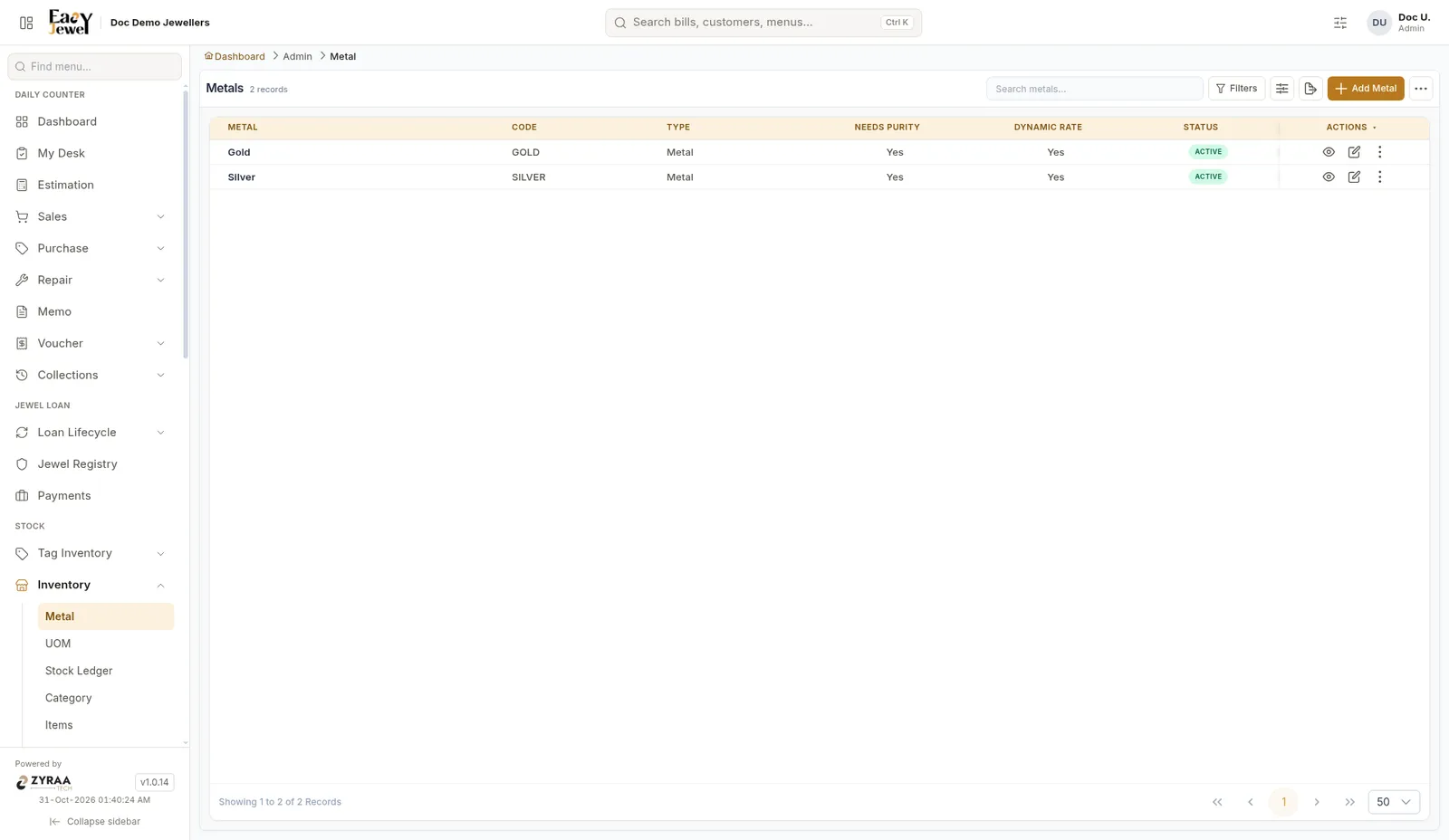This screenshot has width=1449, height=840.
Task: Click the sidebar vertical scrollbar
Action: pyautogui.click(x=186, y=224)
